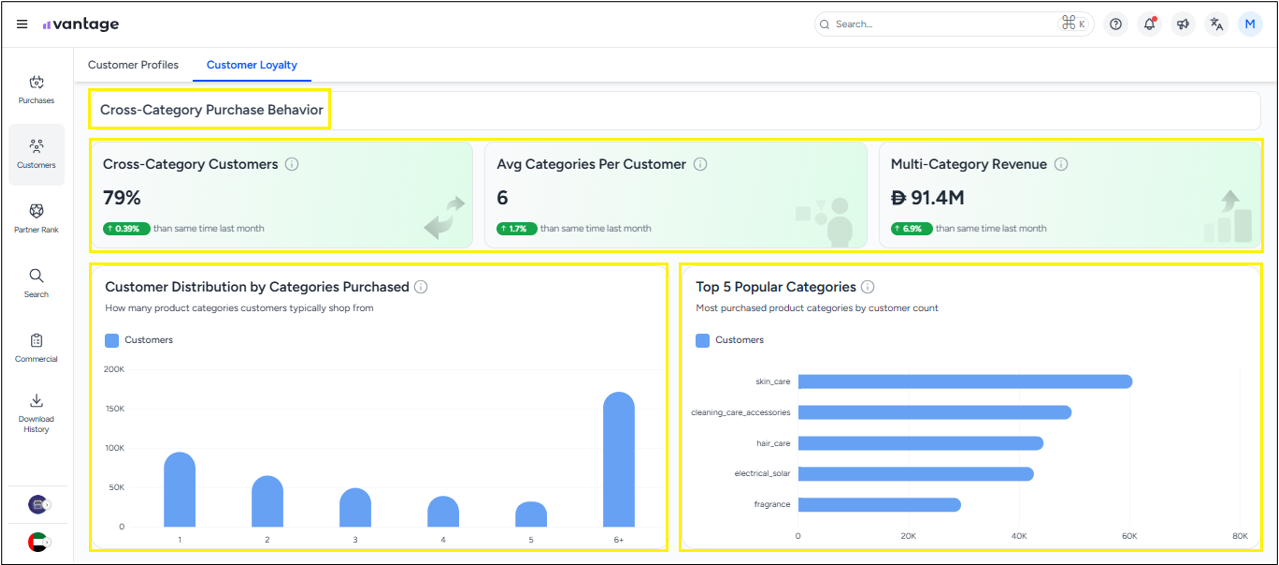The width and height of the screenshot is (1279, 565).
Task: Click the help question mark icon
Action: pyautogui.click(x=1116, y=24)
